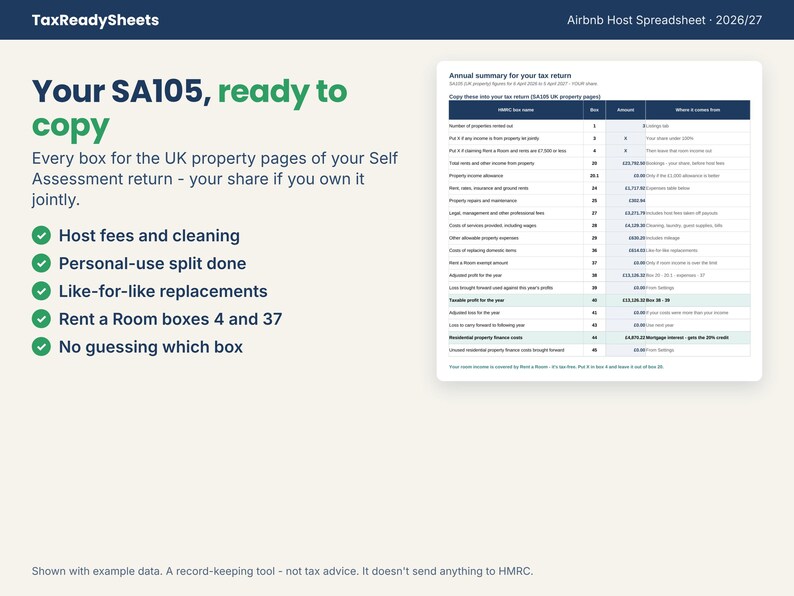Select the 'Like-for-like replacements' bullet text
Image resolution: width=794 pixels, height=596 pixels.
coord(163,291)
